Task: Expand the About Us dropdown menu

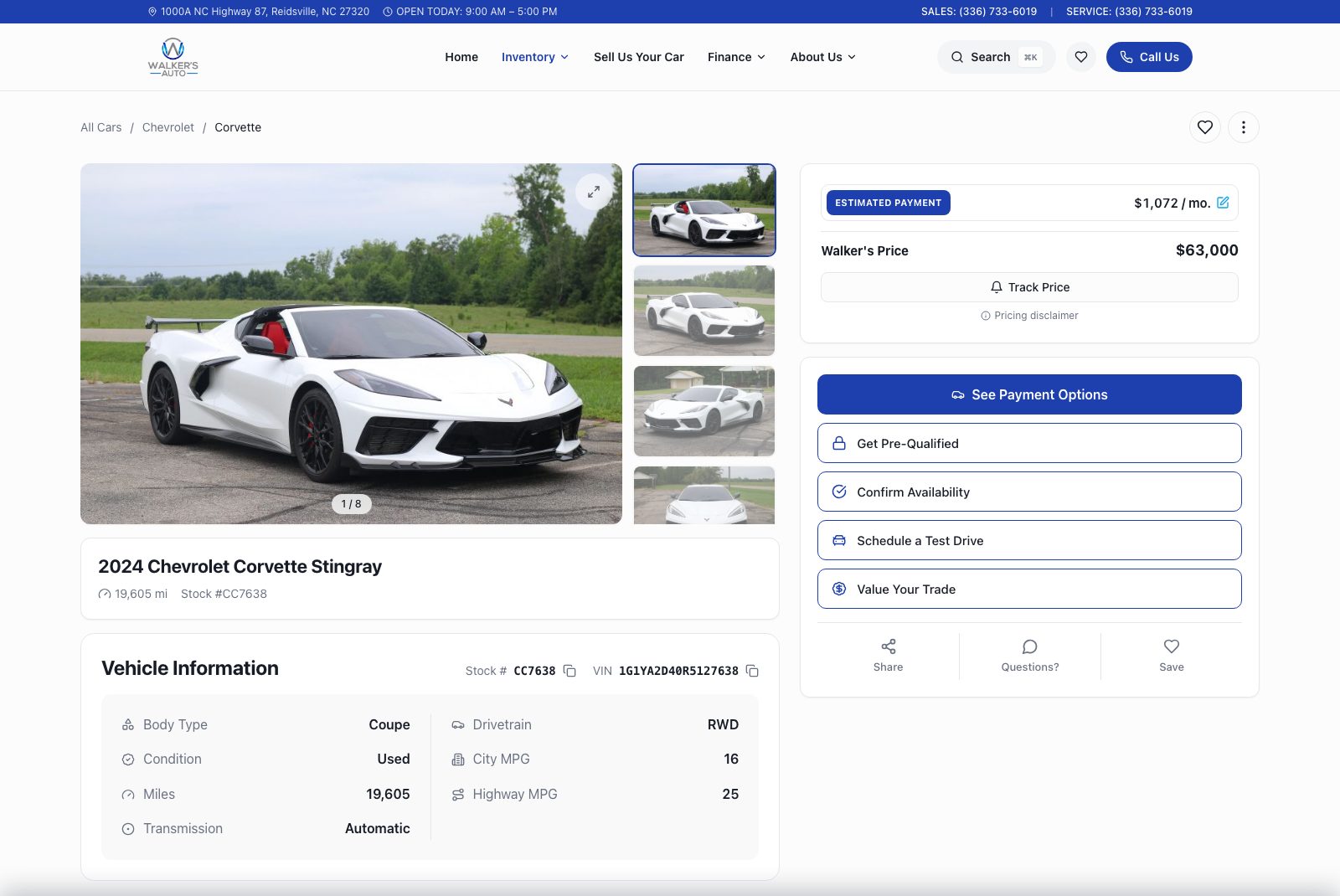Action: coord(823,57)
